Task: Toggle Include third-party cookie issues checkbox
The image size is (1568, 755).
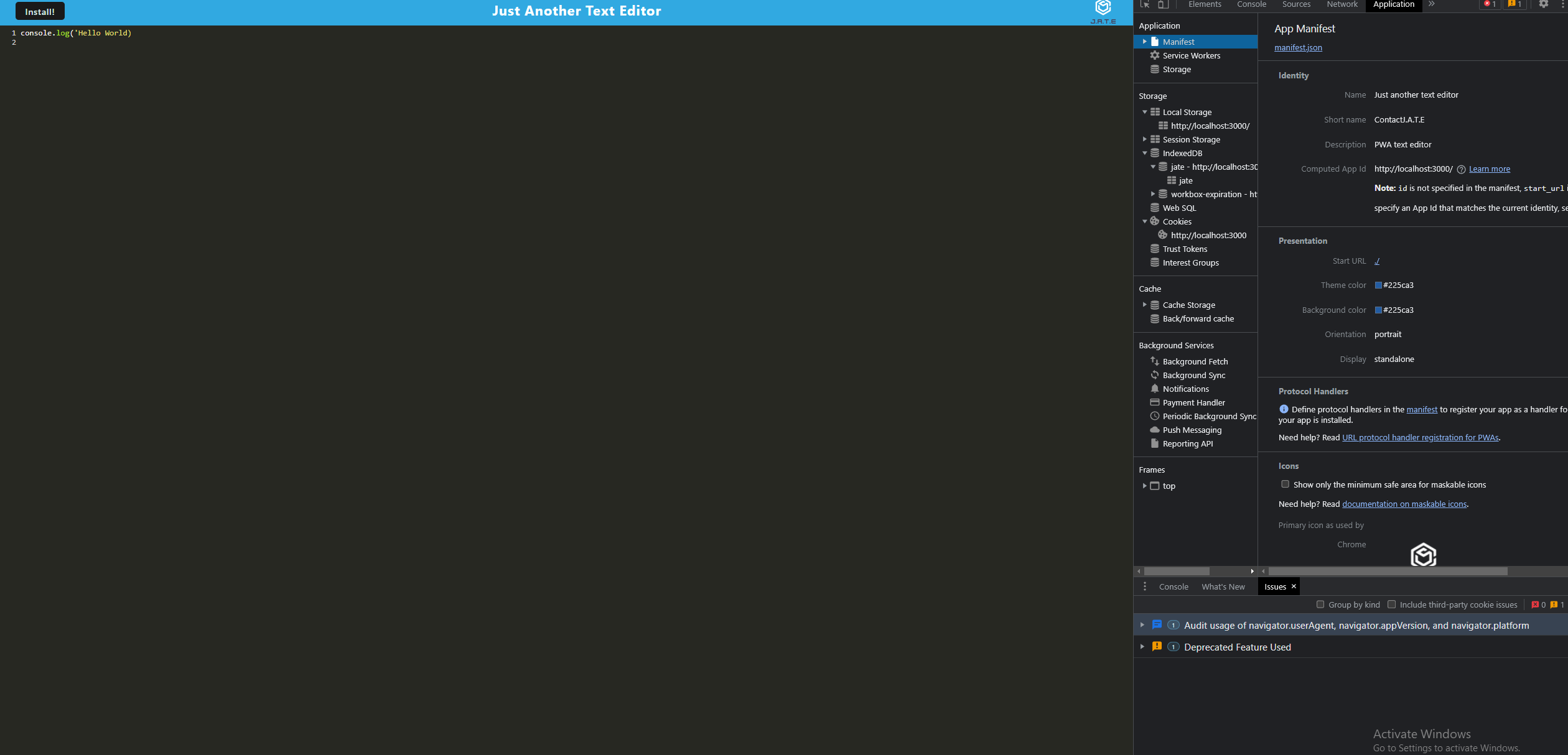Action: (1392, 604)
